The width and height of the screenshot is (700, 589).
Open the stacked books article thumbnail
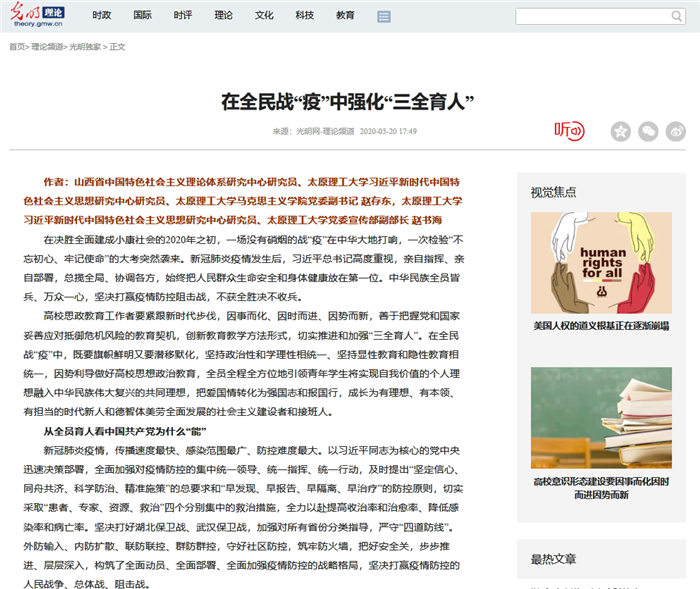click(x=601, y=417)
